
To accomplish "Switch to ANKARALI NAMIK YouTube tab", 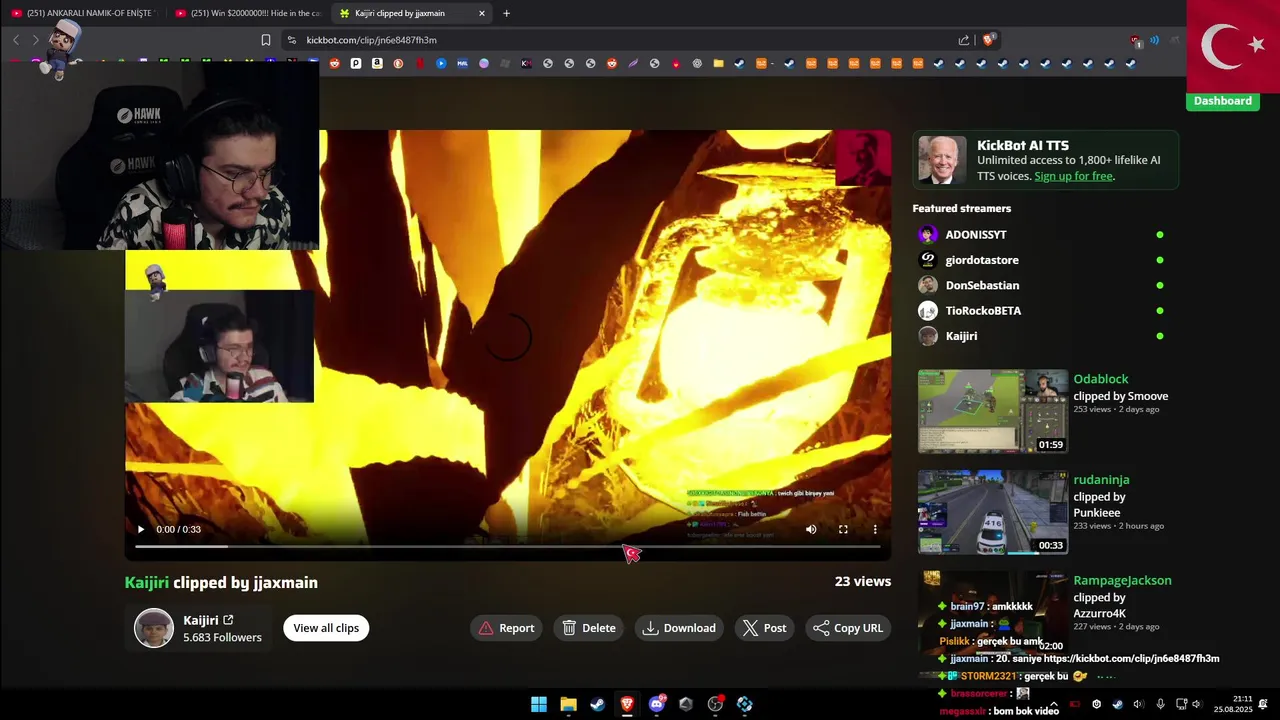I will click(82, 13).
